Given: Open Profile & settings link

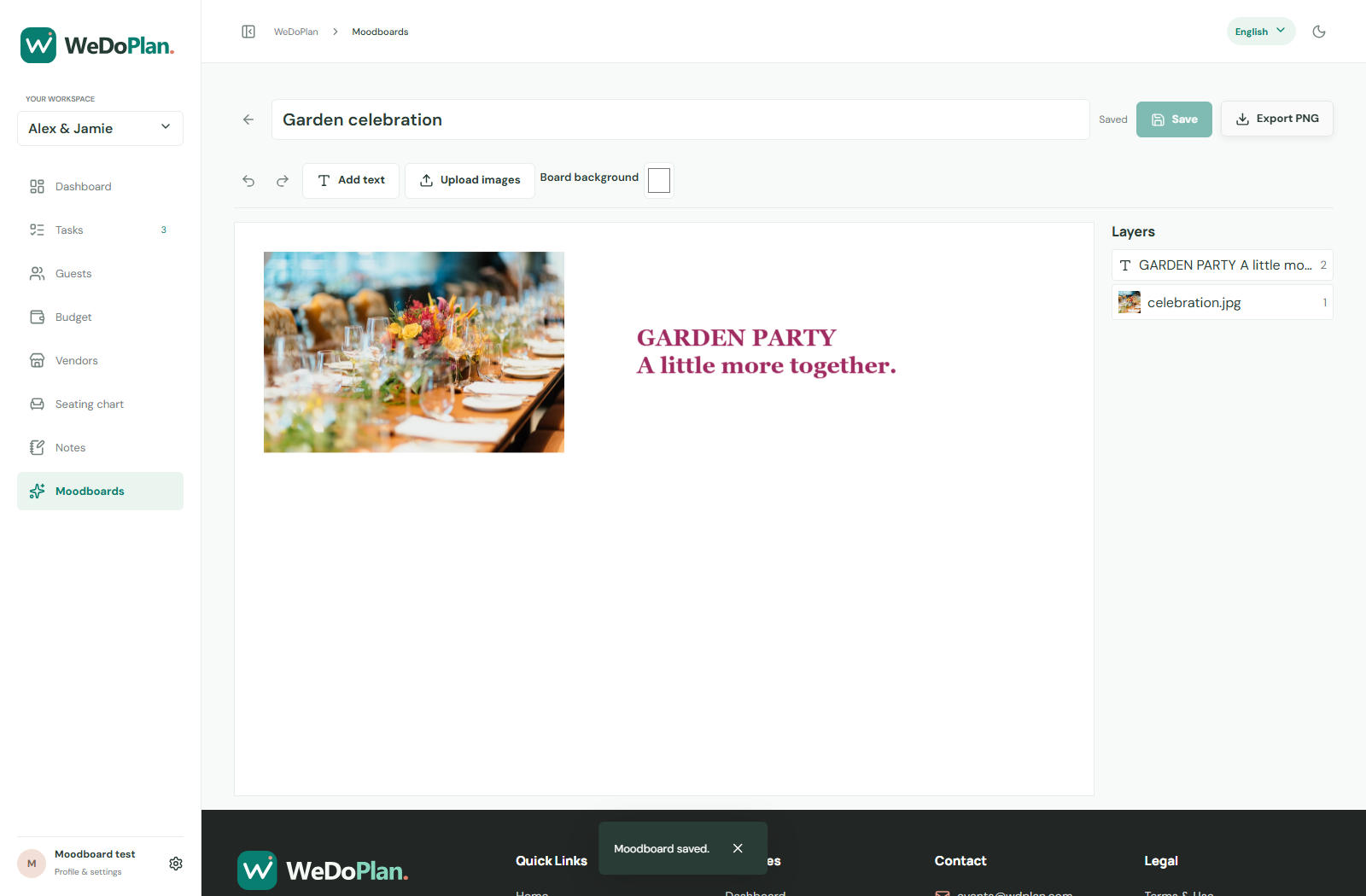Looking at the screenshot, I should pyautogui.click(x=88, y=872).
